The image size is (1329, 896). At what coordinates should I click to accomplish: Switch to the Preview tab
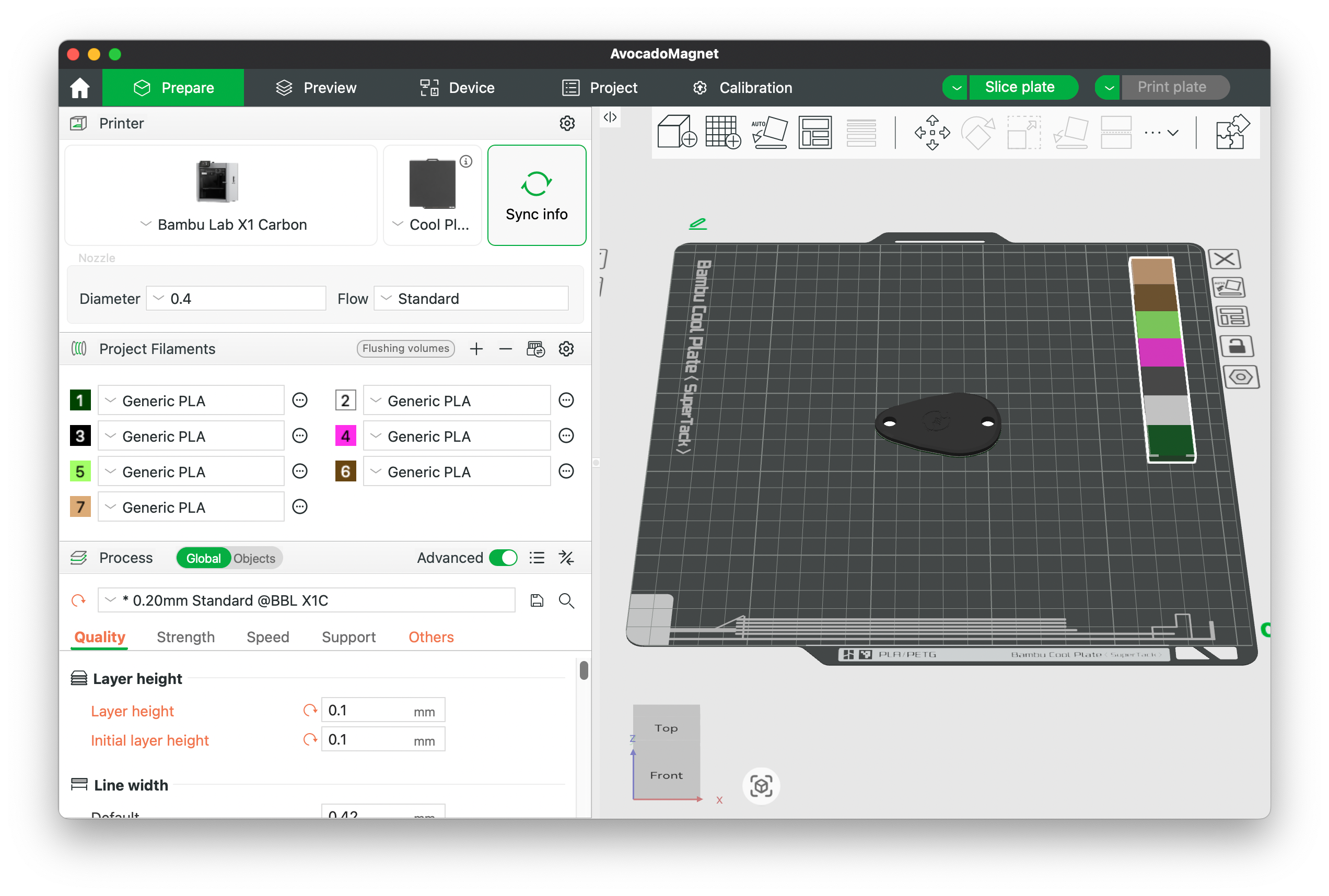316,87
